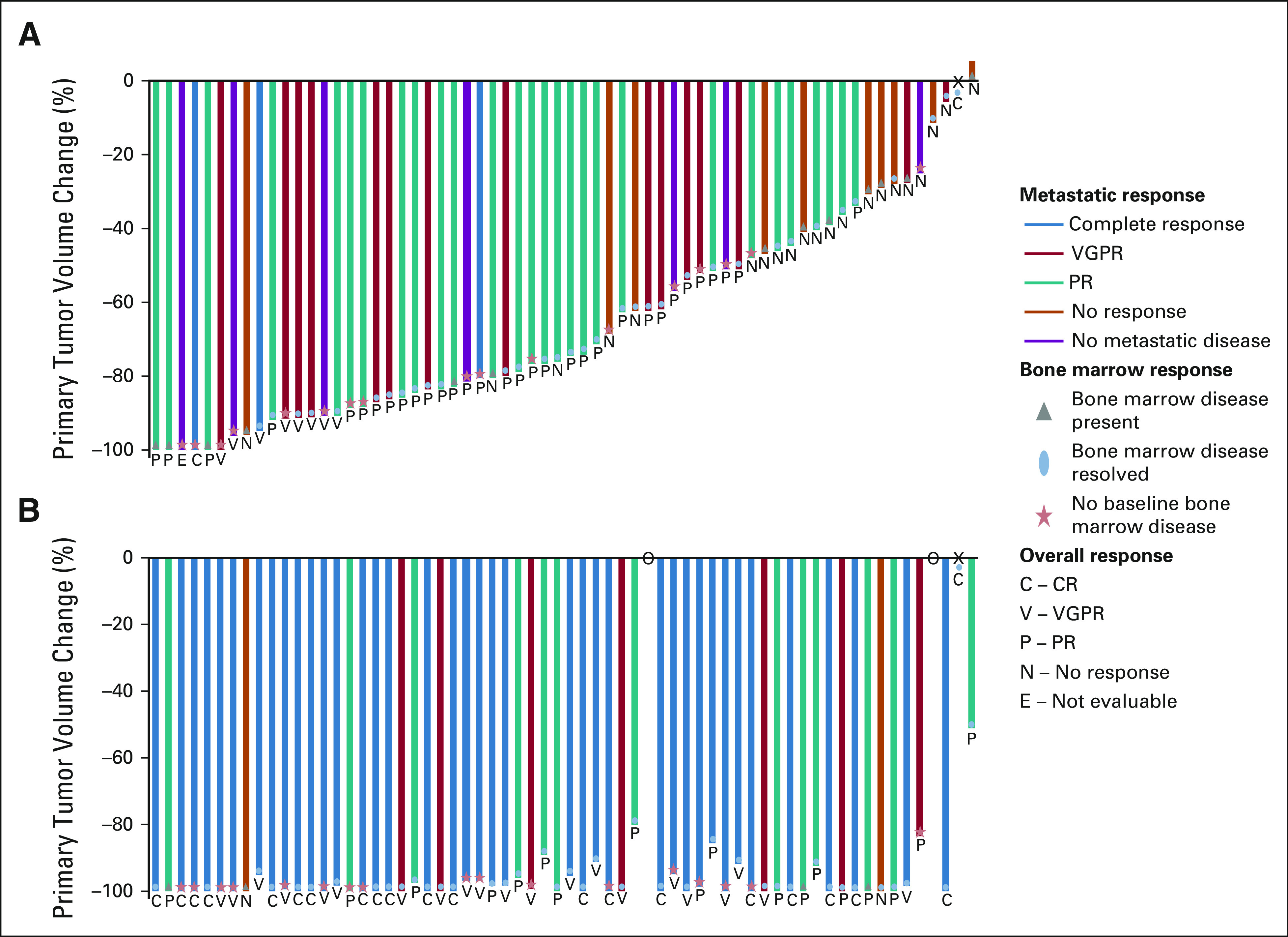Click the purple No metastatic disease legend line
Image resolution: width=1288 pixels, height=937 pixels.
(1044, 341)
